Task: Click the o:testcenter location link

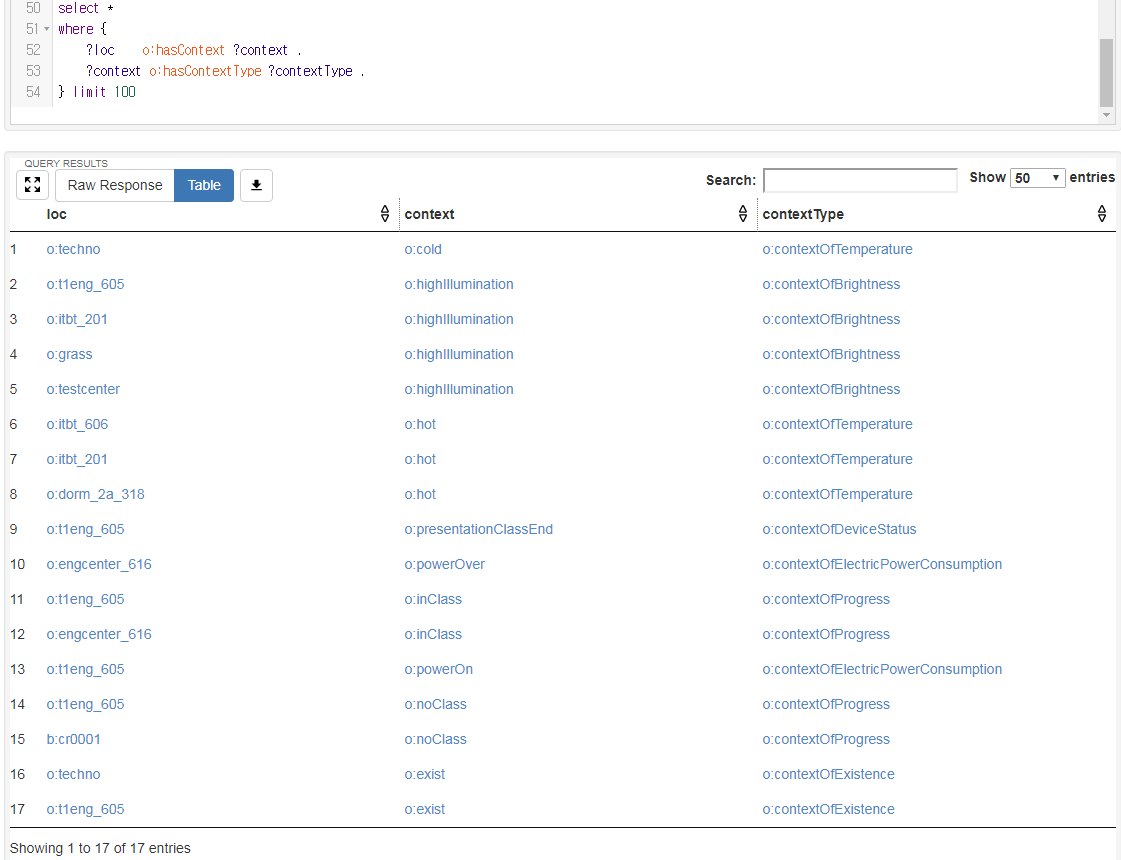Action: [x=83, y=389]
